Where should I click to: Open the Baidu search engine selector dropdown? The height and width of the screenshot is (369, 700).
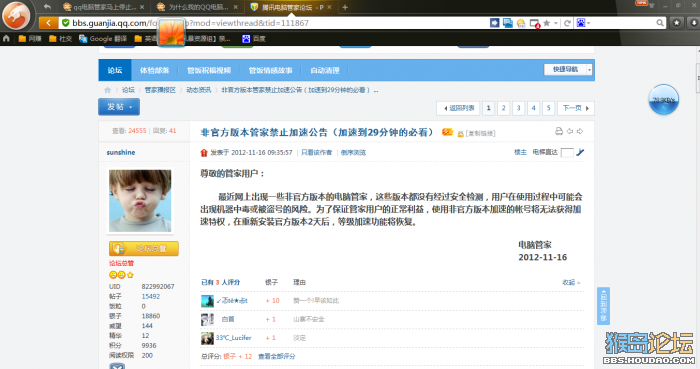(583, 23)
